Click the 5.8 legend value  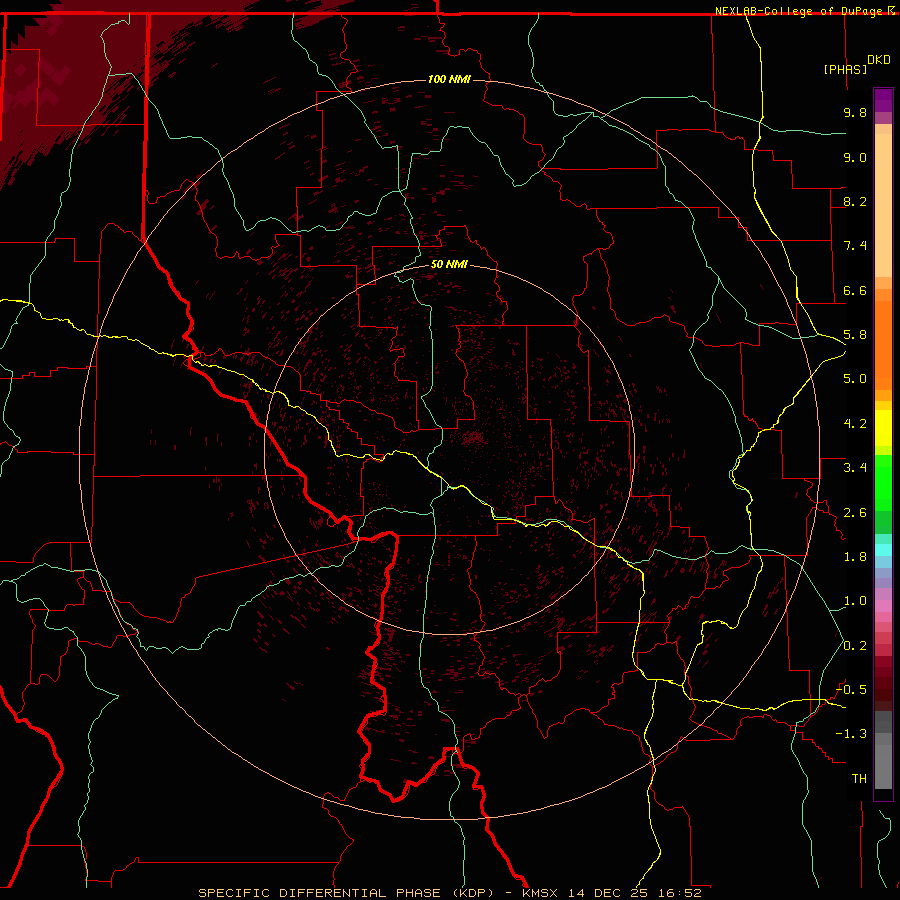point(855,335)
